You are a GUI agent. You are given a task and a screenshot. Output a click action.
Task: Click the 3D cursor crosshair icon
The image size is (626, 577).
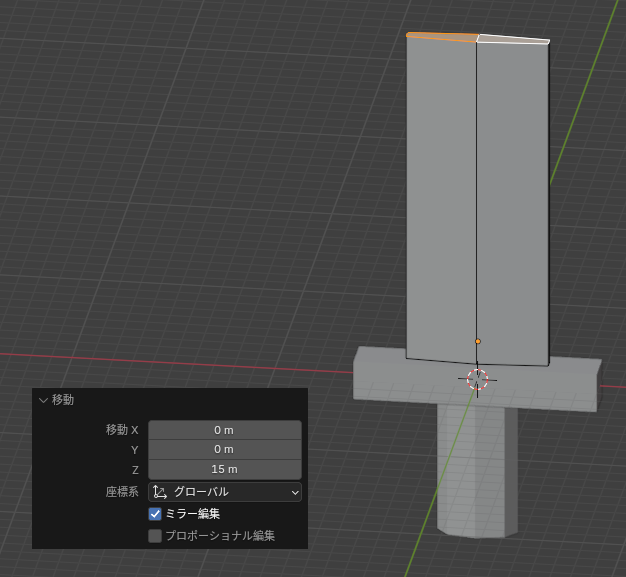(477, 379)
